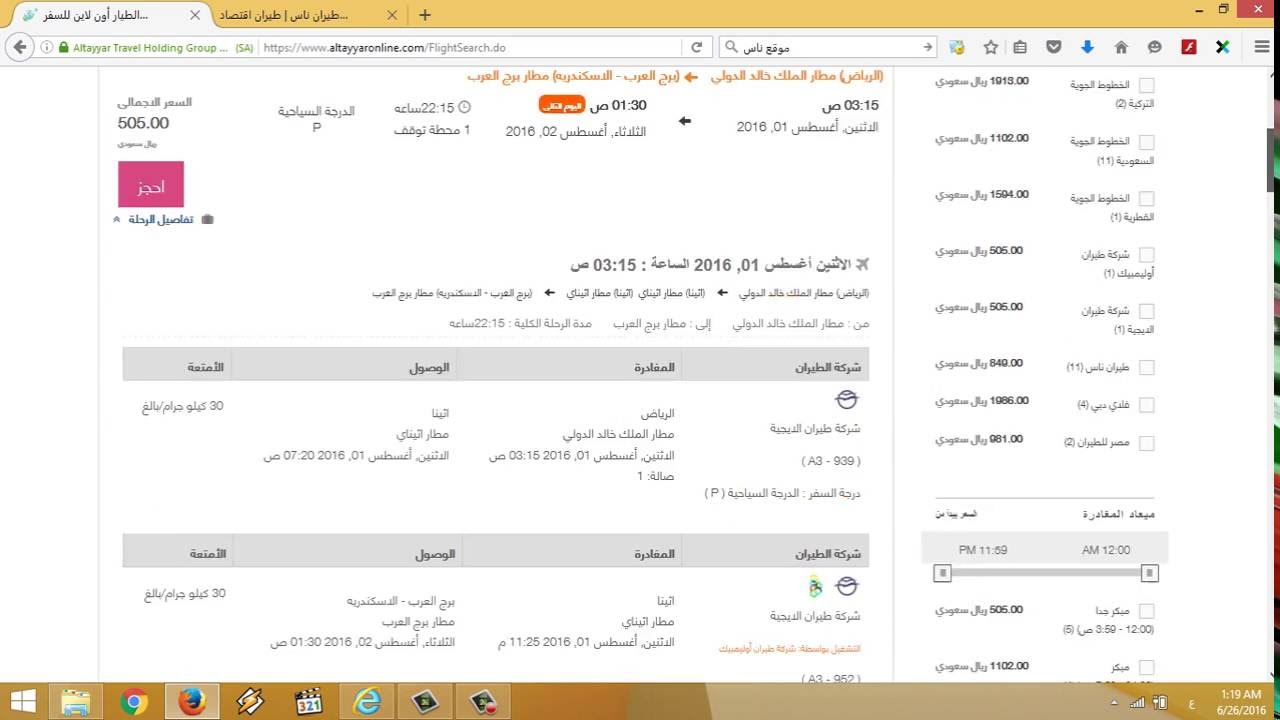Open the Firefox hamburger menu
1280x720 pixels.
1261,47
